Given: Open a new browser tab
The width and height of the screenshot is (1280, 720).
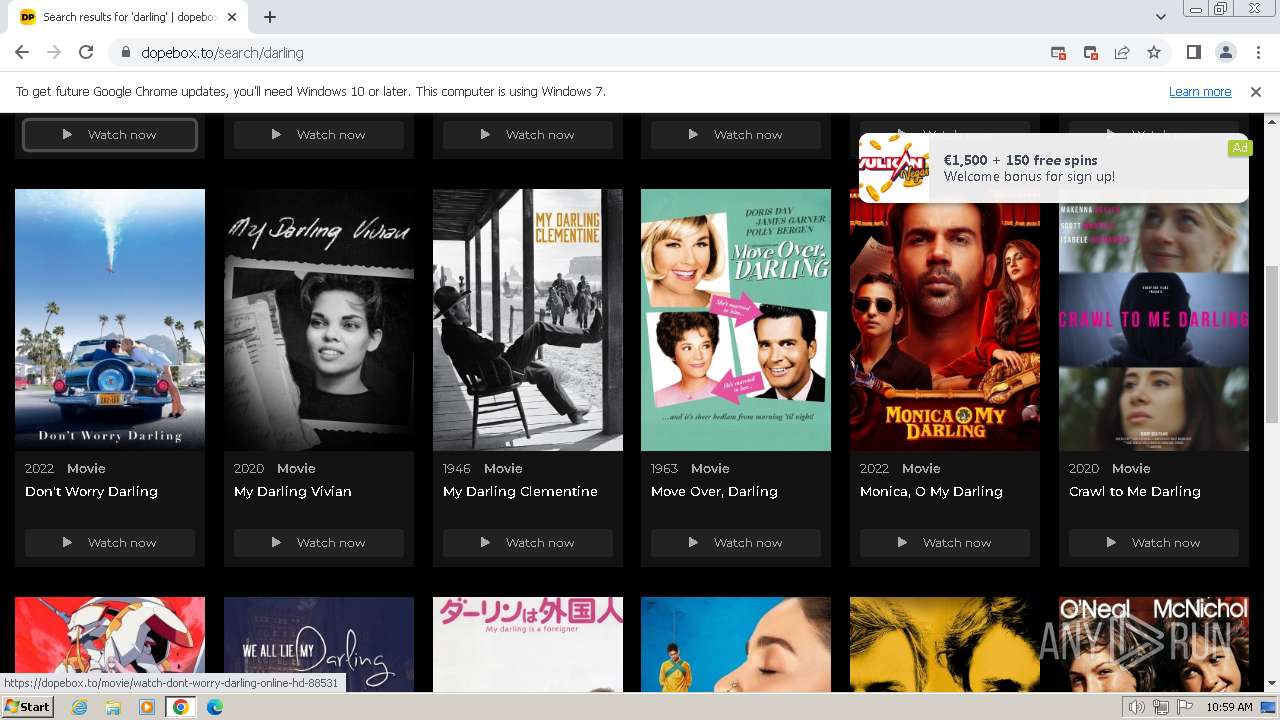Looking at the screenshot, I should pos(270,17).
